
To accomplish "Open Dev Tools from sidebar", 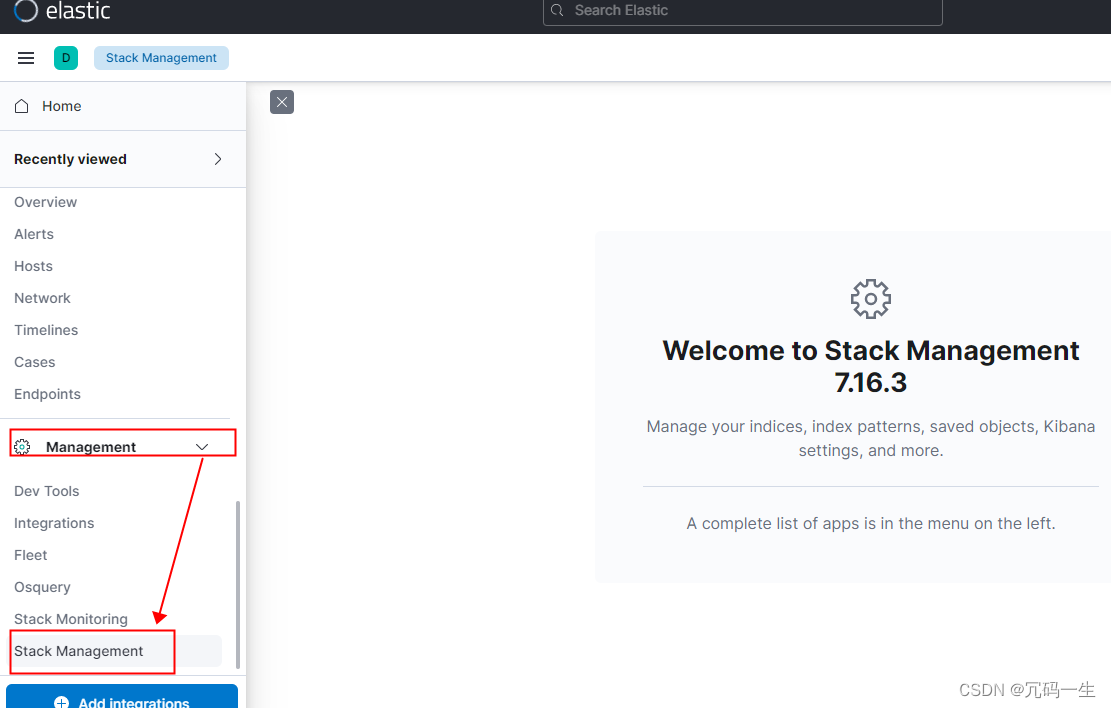I will pyautogui.click(x=47, y=491).
